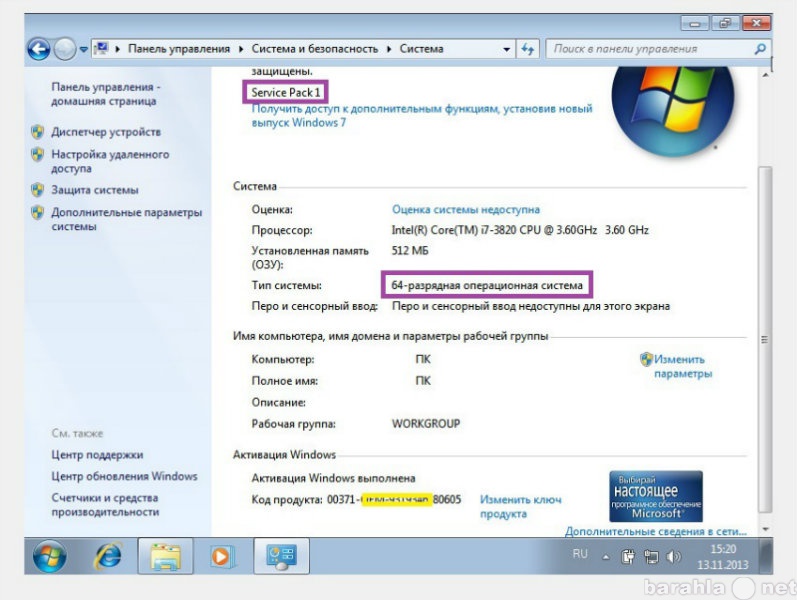Click the Forward navigation arrow
The width and height of the screenshot is (797, 600).
pos(65,49)
